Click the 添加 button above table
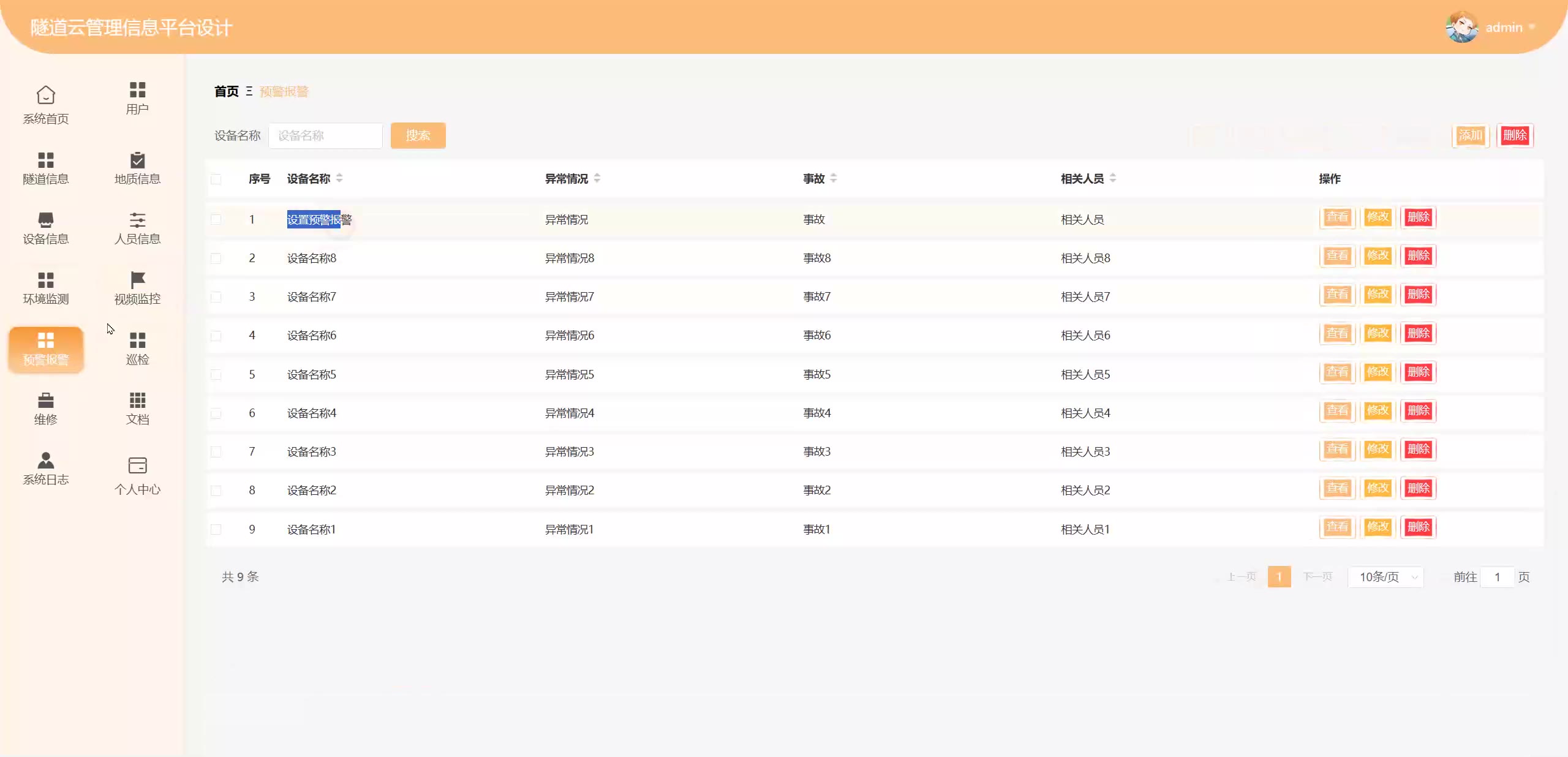The width and height of the screenshot is (1568, 757). point(1470,135)
